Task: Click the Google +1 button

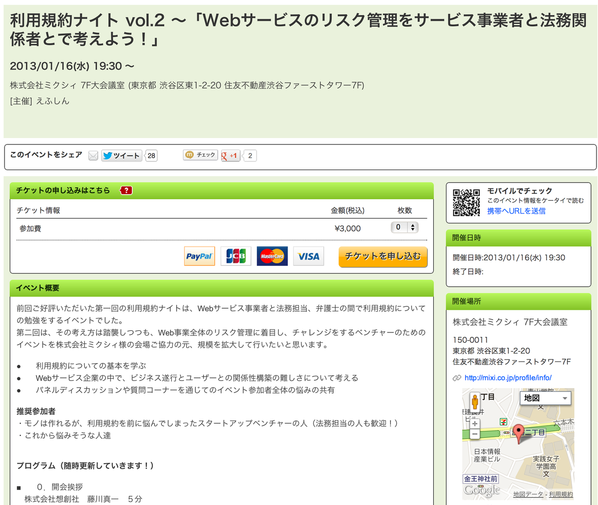Action: point(230,156)
